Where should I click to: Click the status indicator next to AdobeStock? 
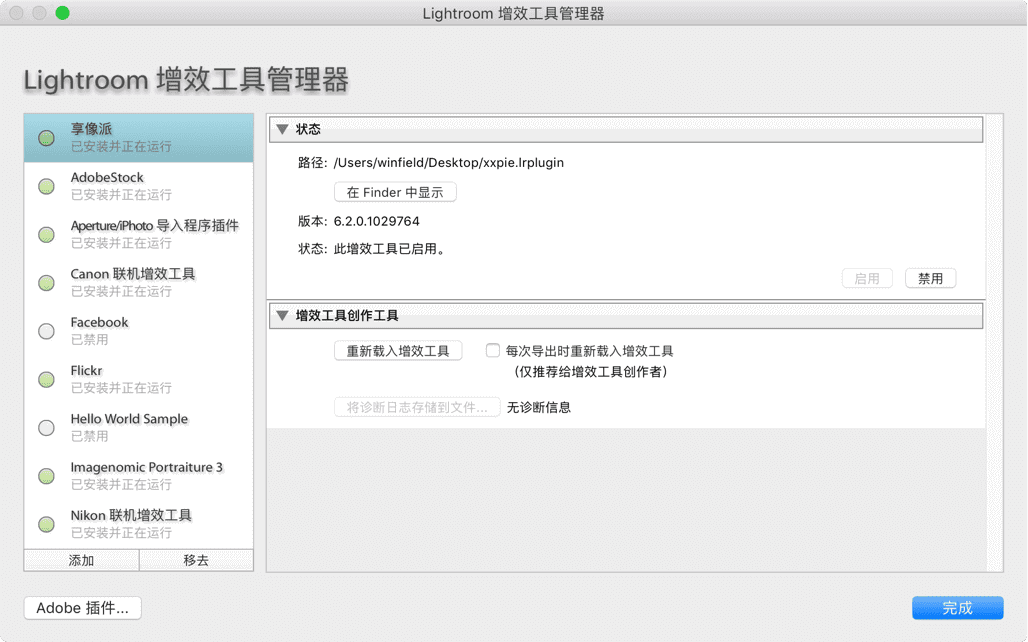[46, 186]
